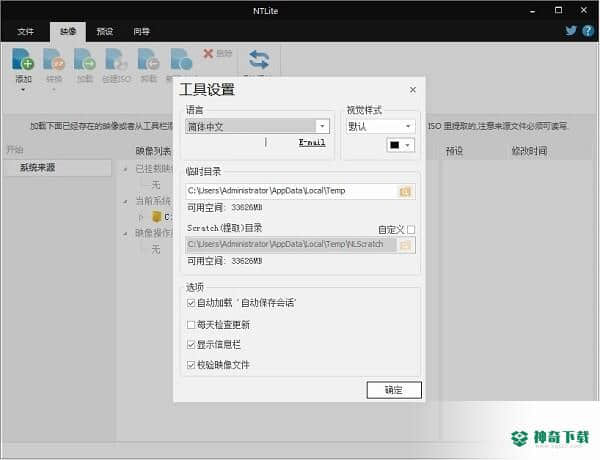Viewport: 600px width, 460px height.
Task: Browse folder icon for Scratch directory
Action: point(405,245)
